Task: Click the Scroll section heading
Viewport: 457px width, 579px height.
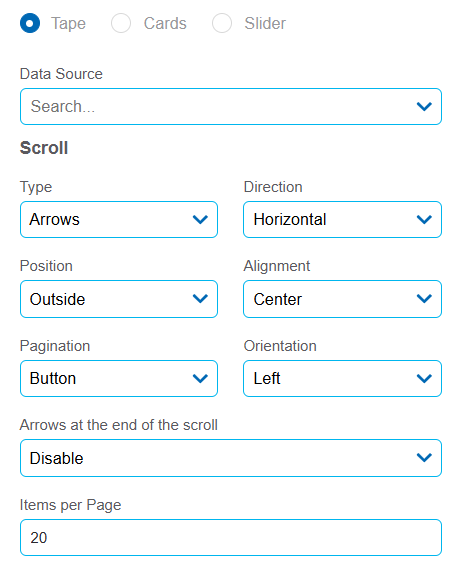Action: pyautogui.click(x=44, y=148)
